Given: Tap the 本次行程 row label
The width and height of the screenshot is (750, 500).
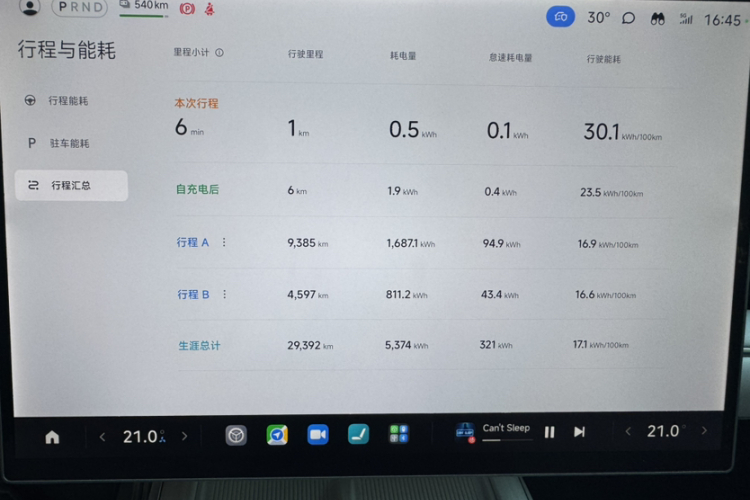Looking at the screenshot, I should [196, 103].
